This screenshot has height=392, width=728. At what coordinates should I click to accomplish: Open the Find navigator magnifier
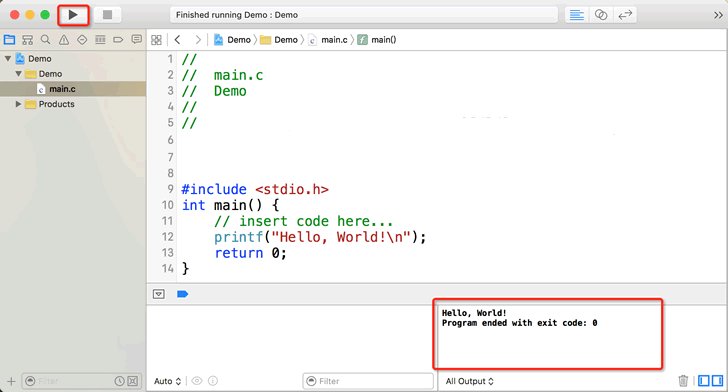pos(46,40)
